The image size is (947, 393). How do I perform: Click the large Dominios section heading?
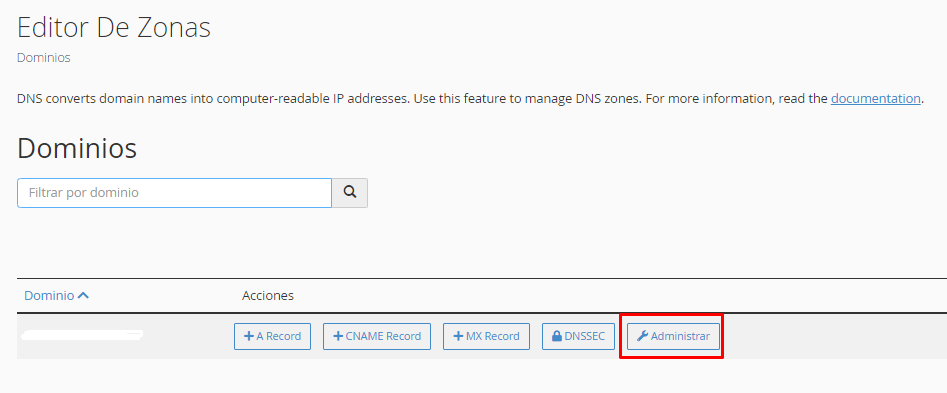pyautogui.click(x=77, y=148)
